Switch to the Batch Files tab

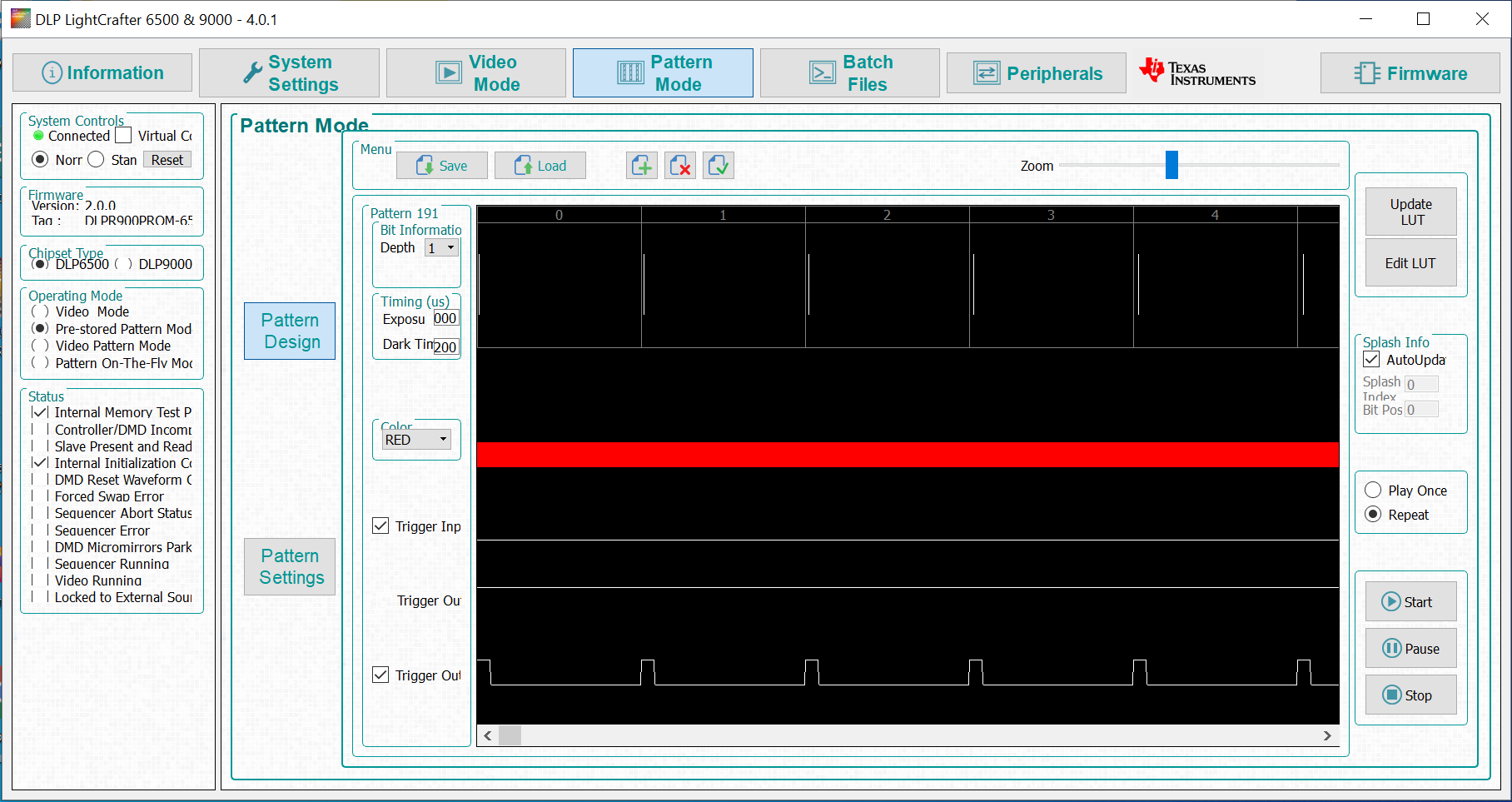pos(850,73)
